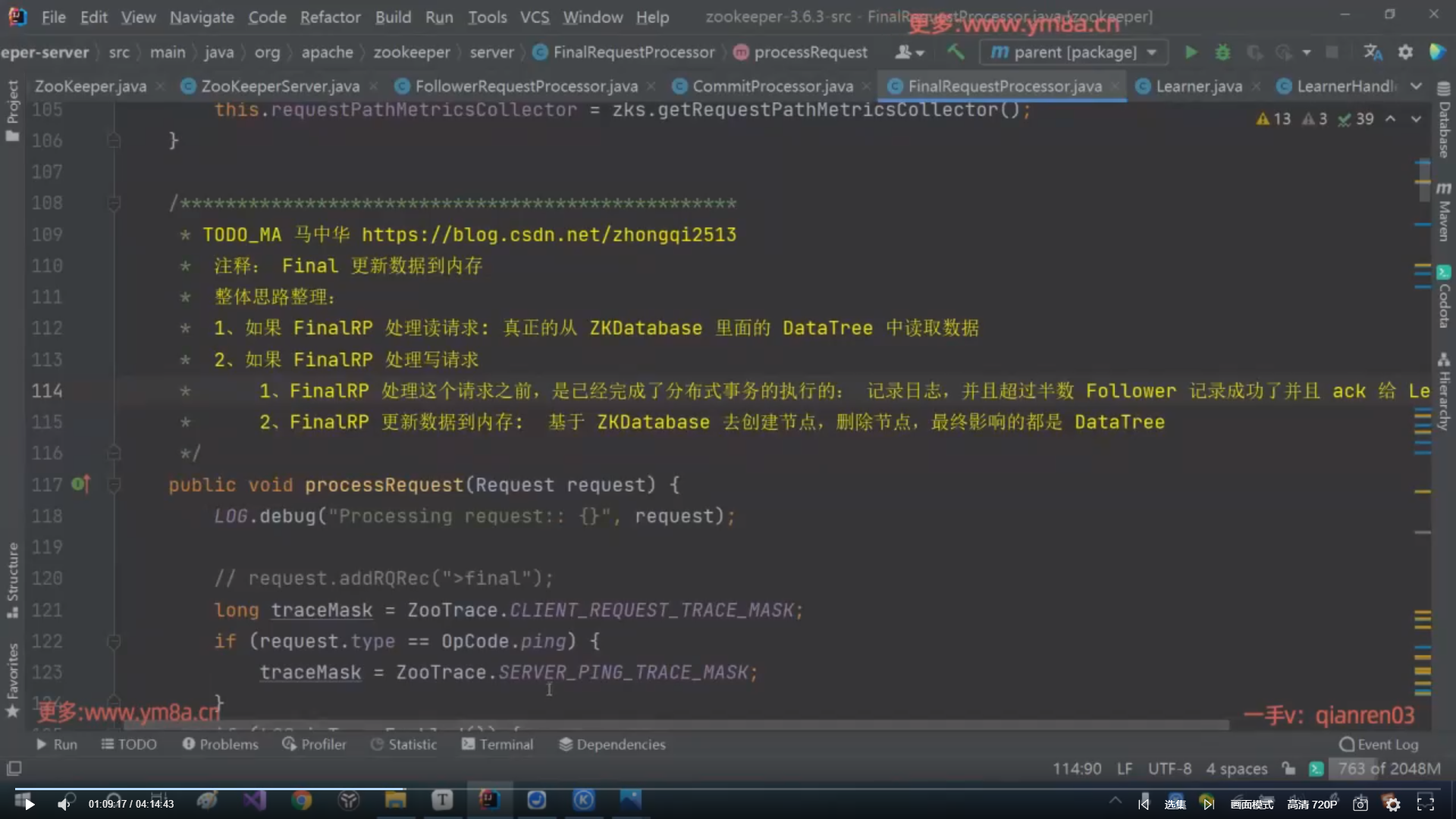Play the video with player play button
Viewport: 1456px width, 819px height.
click(29, 804)
